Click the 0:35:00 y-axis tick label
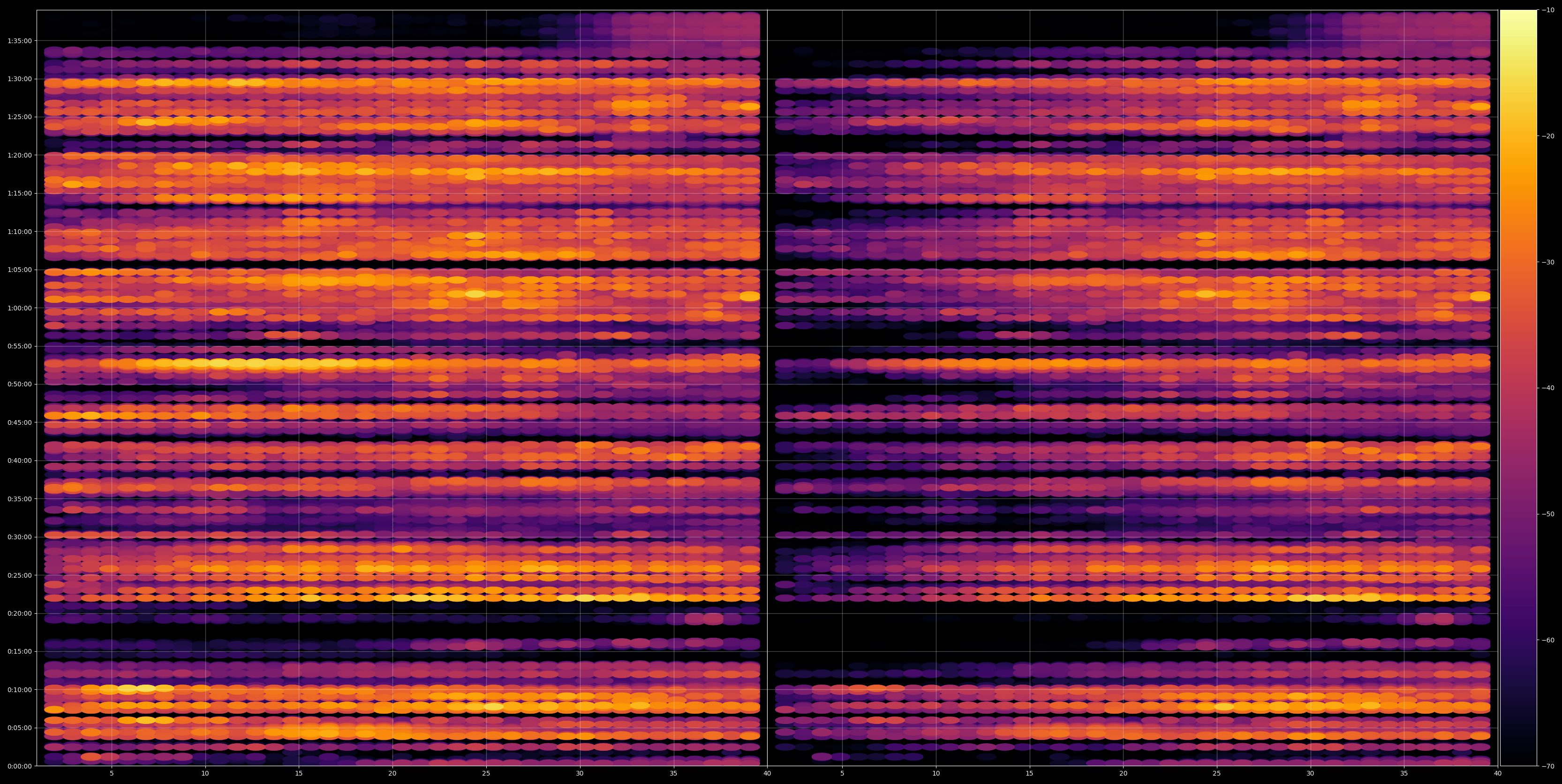1562x784 pixels. click(19, 498)
